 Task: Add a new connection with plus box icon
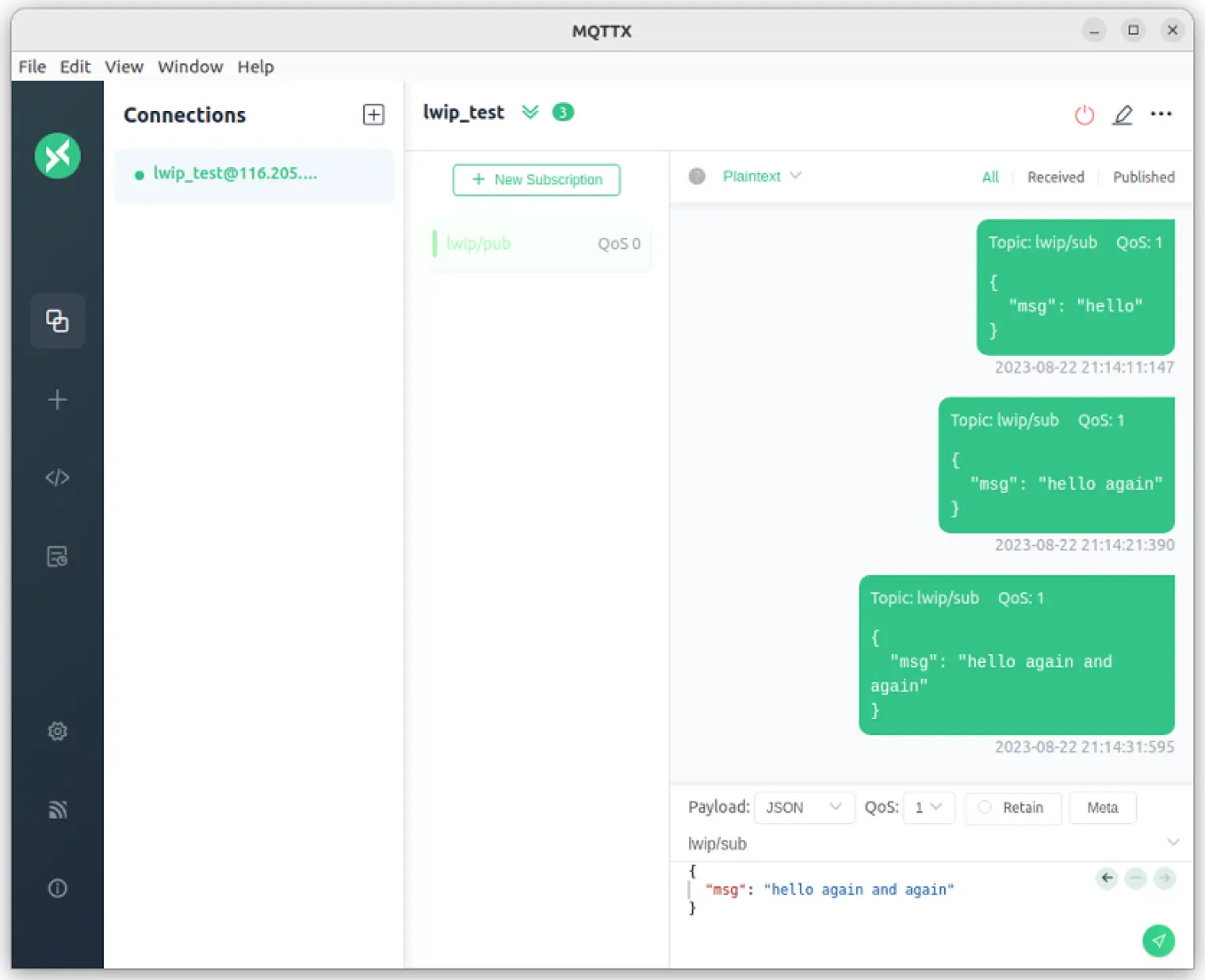[x=373, y=115]
